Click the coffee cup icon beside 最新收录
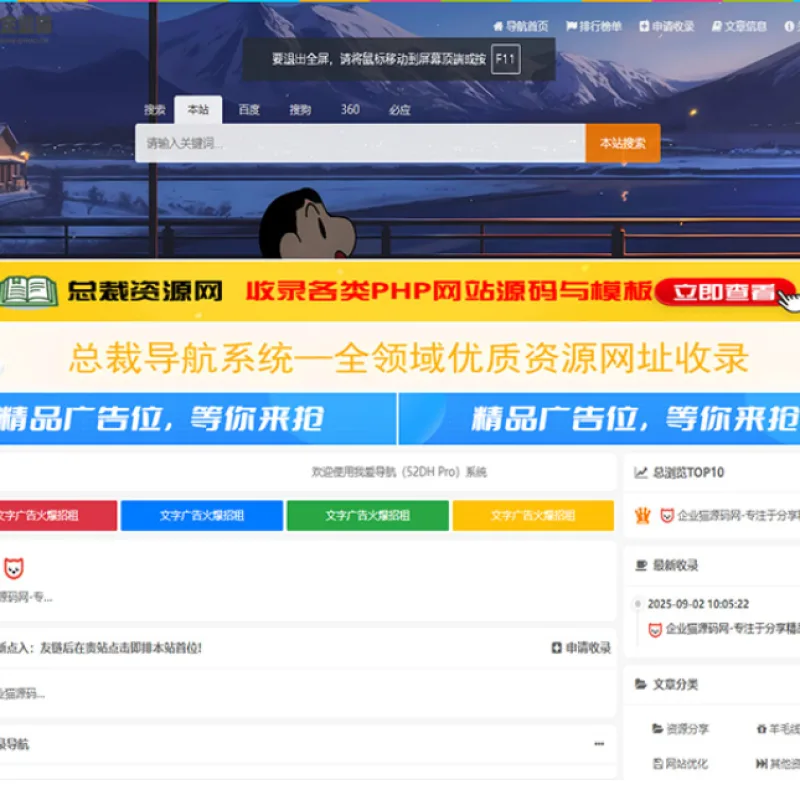 tap(641, 565)
